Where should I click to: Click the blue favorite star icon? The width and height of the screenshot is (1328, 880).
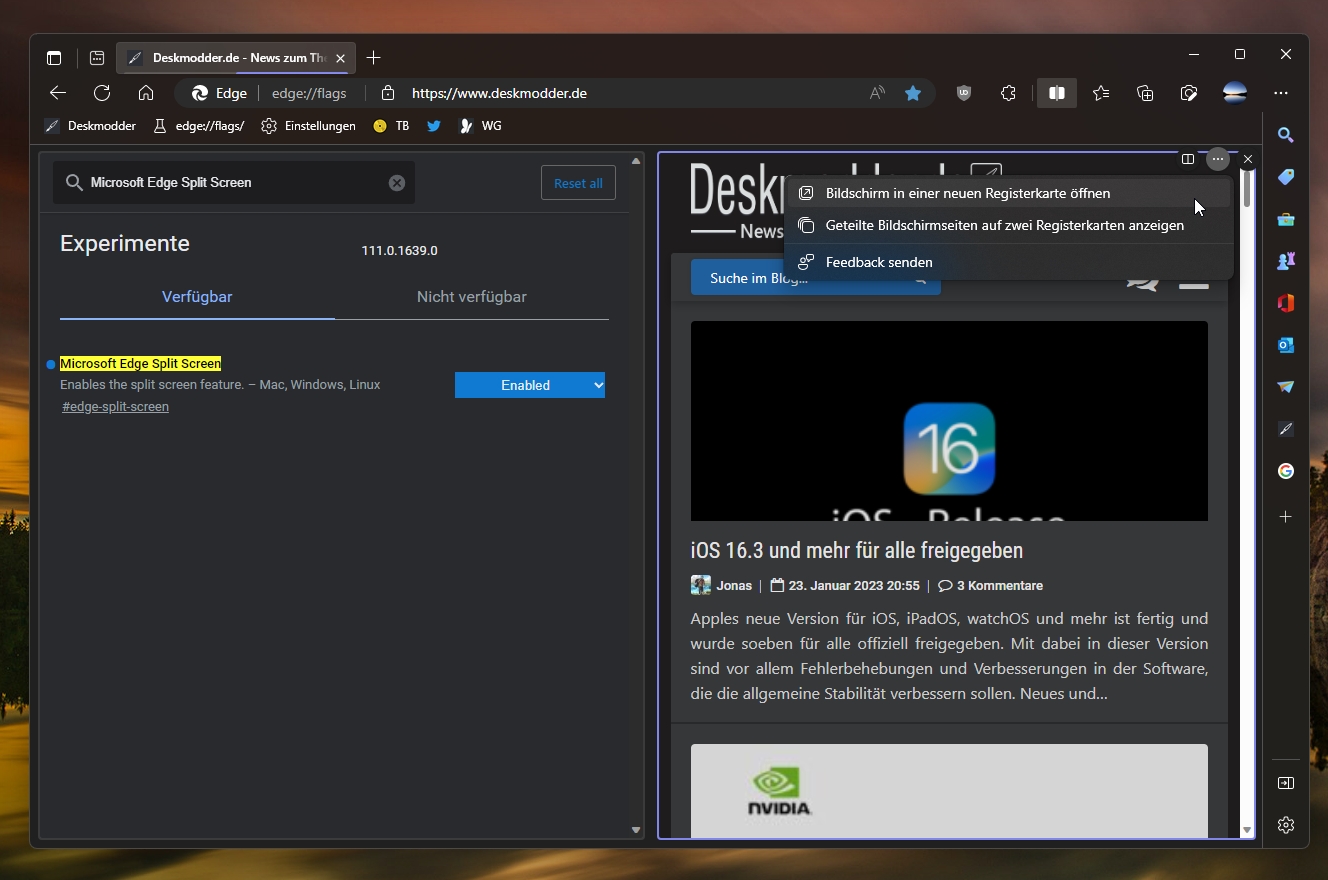click(913, 93)
